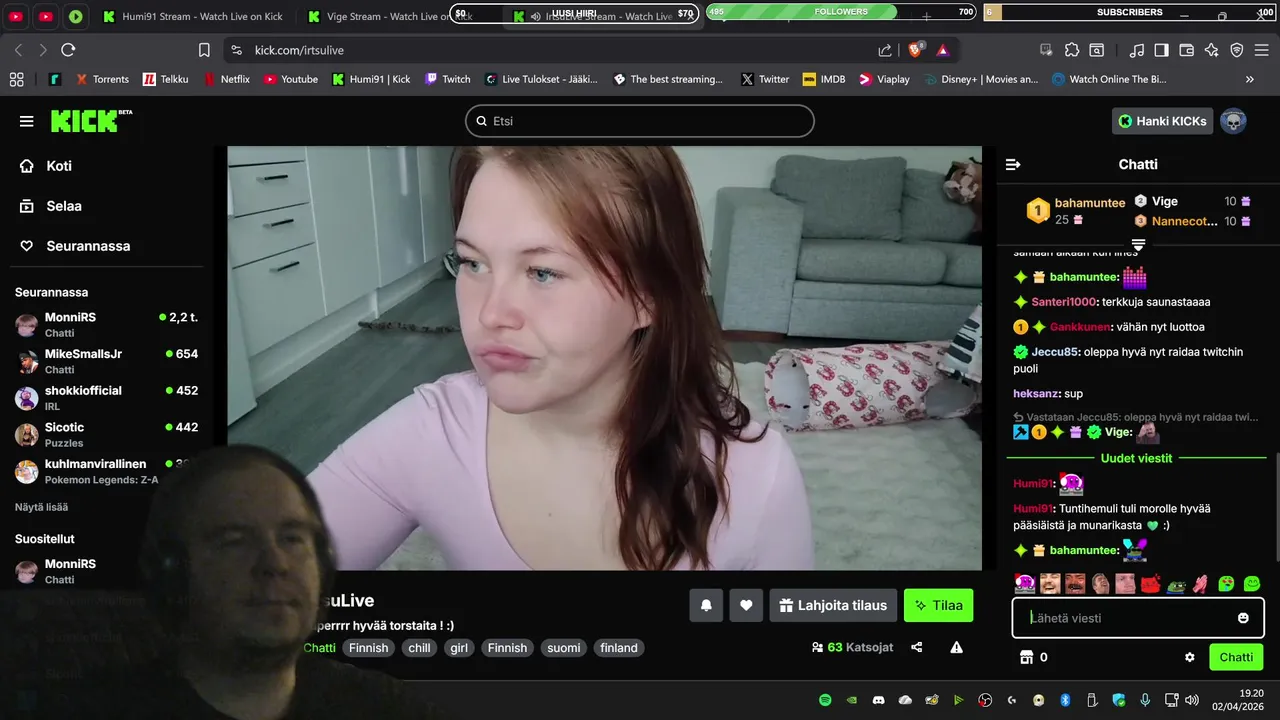Click the green Chatti send button
Screen dimensions: 1280x720
[1236, 657]
